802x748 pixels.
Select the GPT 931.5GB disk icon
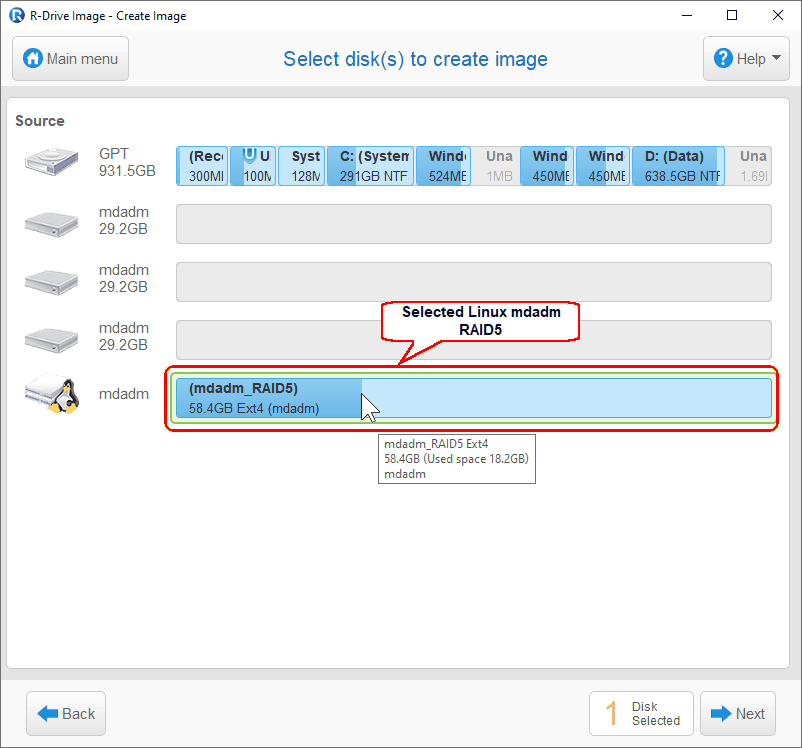(51, 162)
